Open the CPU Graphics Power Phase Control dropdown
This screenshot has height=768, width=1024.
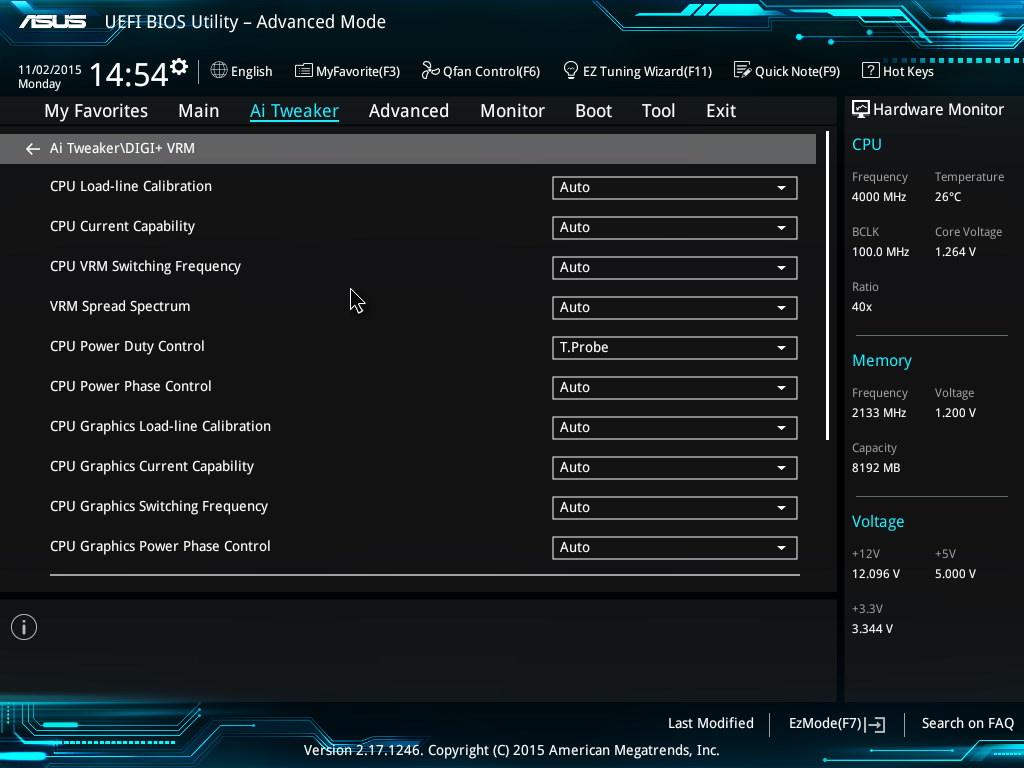click(x=674, y=548)
